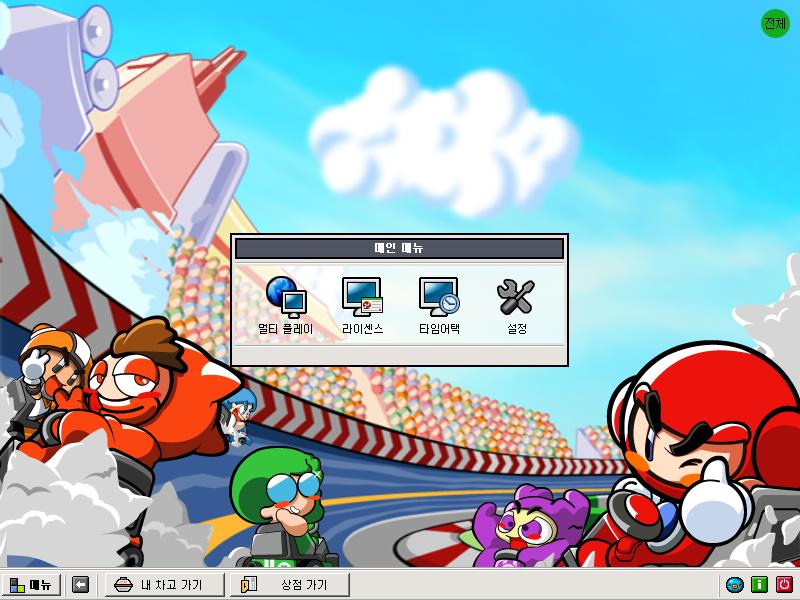Viewport: 800px width, 600px height.
Task: Click the 타임어택 text label
Action: 438,328
